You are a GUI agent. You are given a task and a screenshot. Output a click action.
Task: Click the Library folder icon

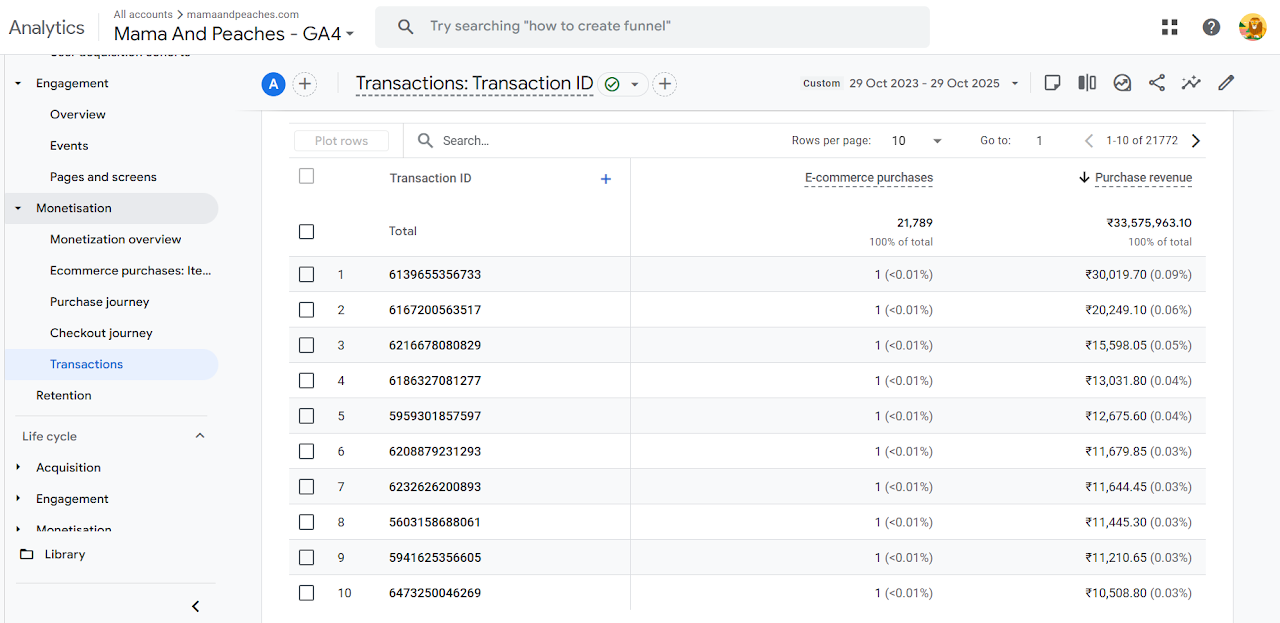(x=26, y=554)
